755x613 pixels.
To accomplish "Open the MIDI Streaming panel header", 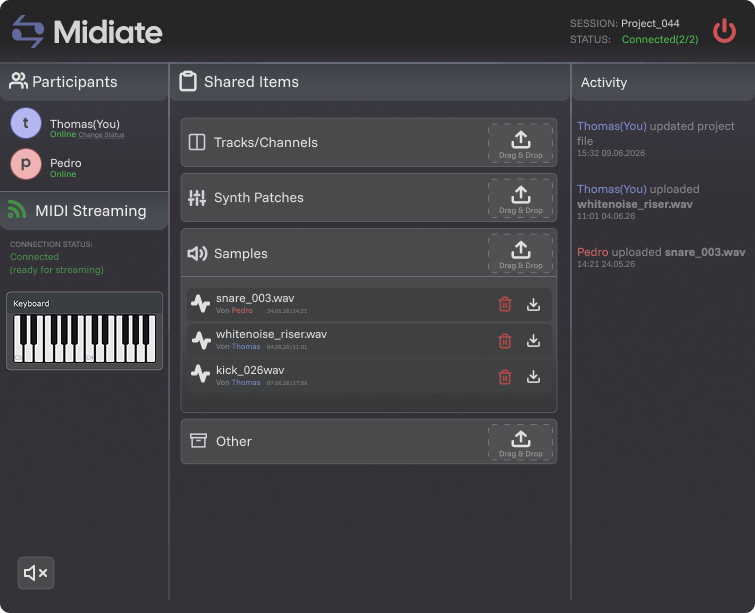I will [x=84, y=211].
